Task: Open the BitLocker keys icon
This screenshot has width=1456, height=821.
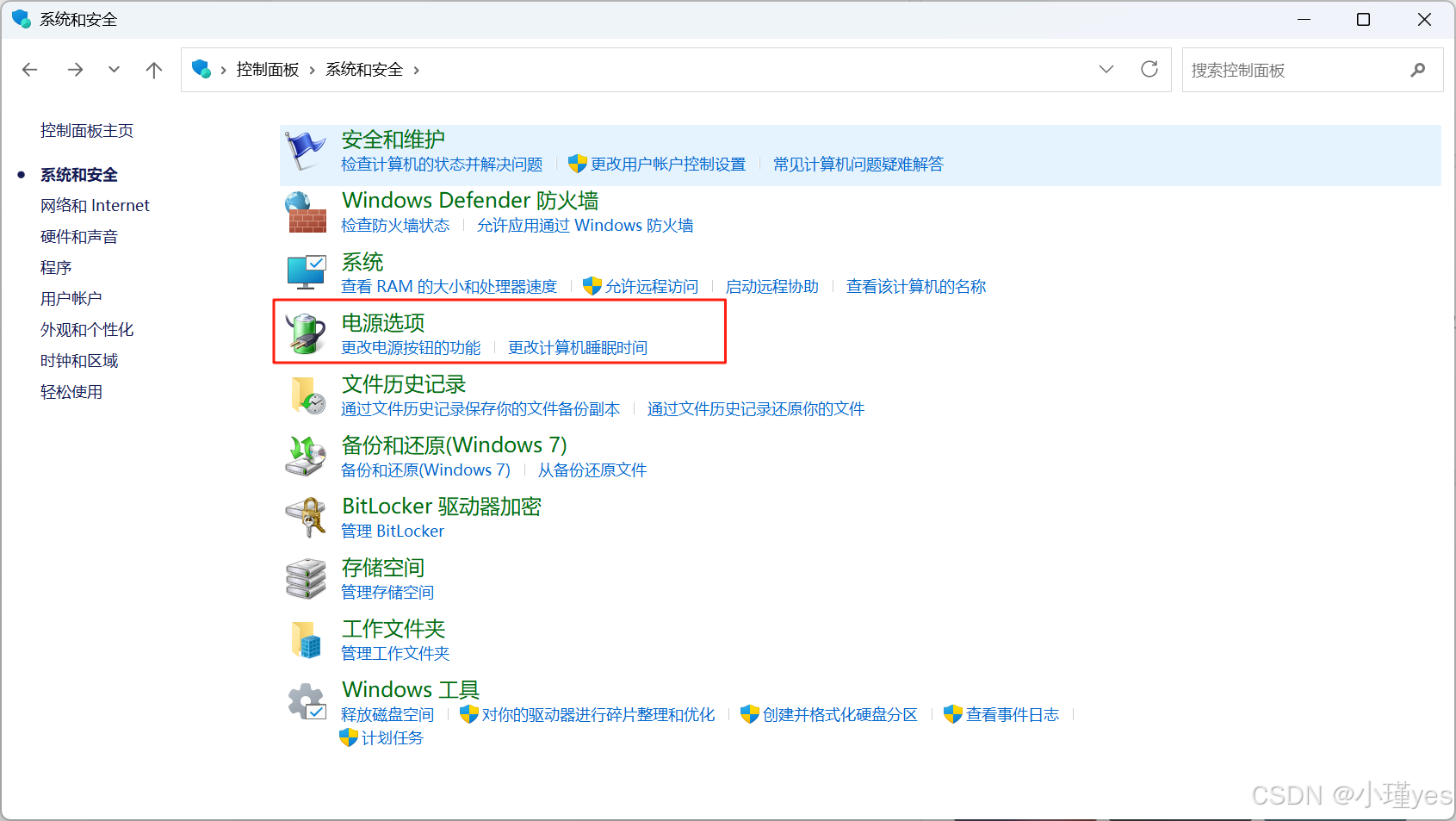Action: tap(306, 518)
